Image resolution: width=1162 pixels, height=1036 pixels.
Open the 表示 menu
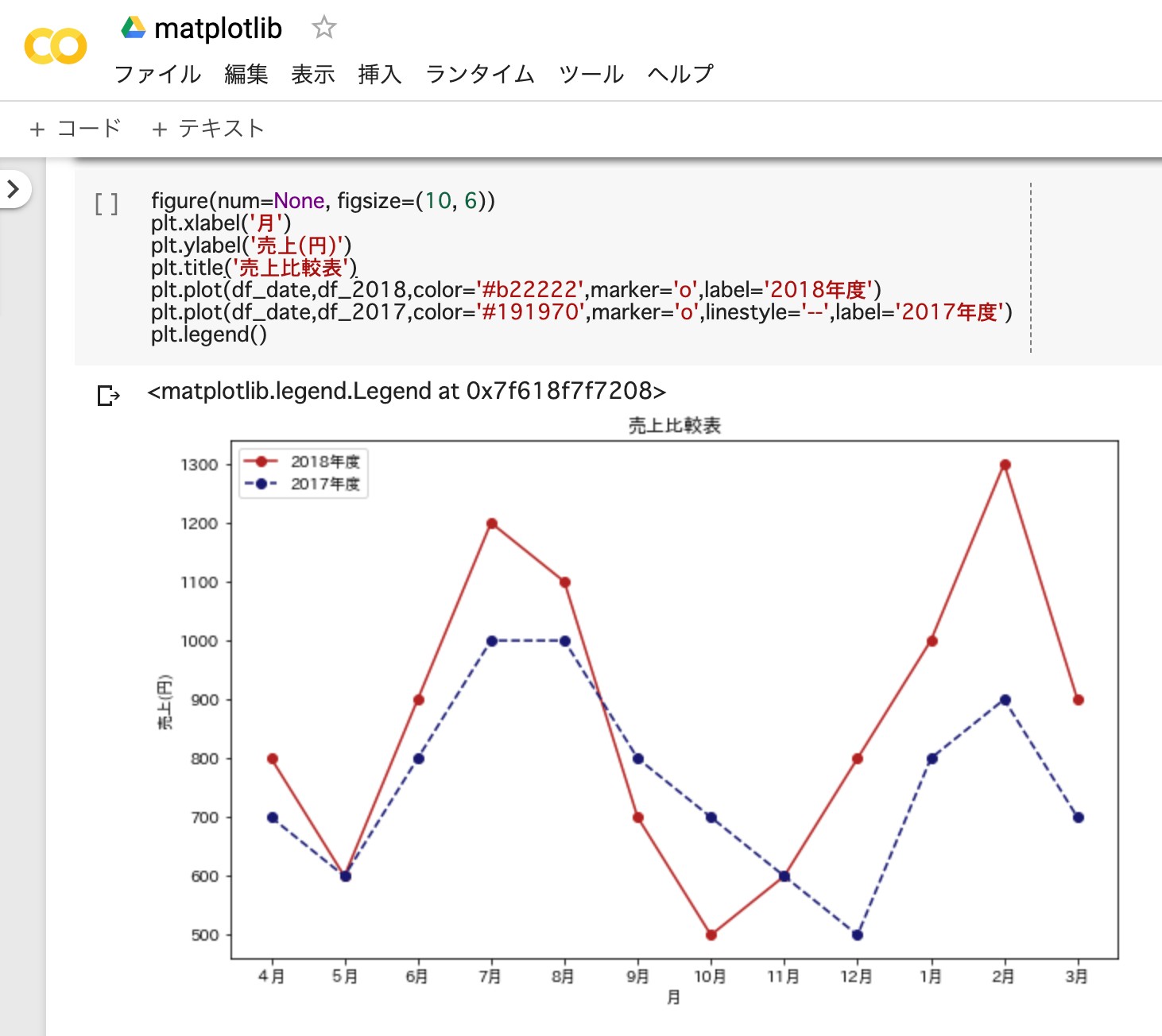coord(312,74)
